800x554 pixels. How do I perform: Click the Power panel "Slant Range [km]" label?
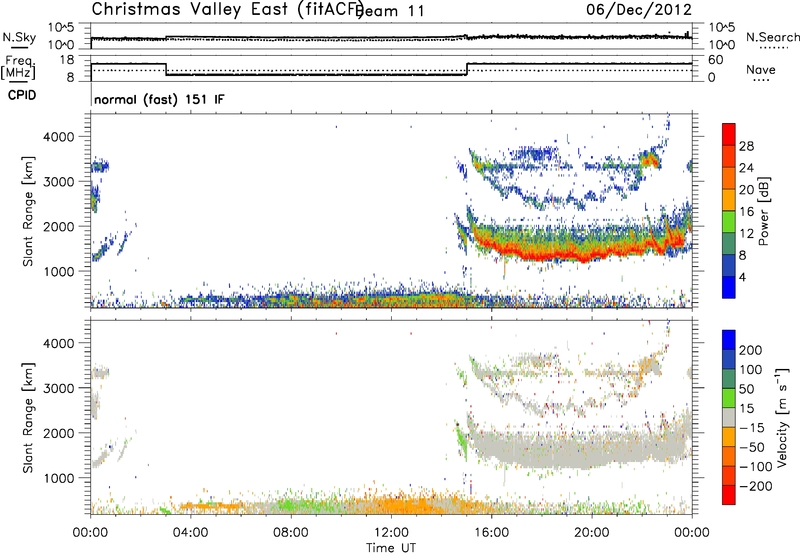click(x=28, y=211)
